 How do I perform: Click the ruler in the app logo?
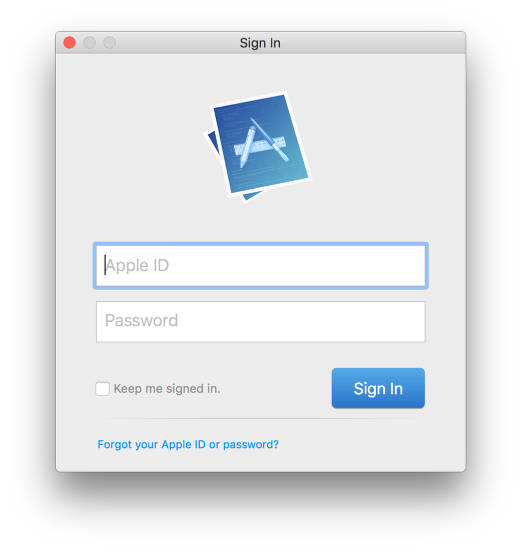pyautogui.click(x=260, y=146)
